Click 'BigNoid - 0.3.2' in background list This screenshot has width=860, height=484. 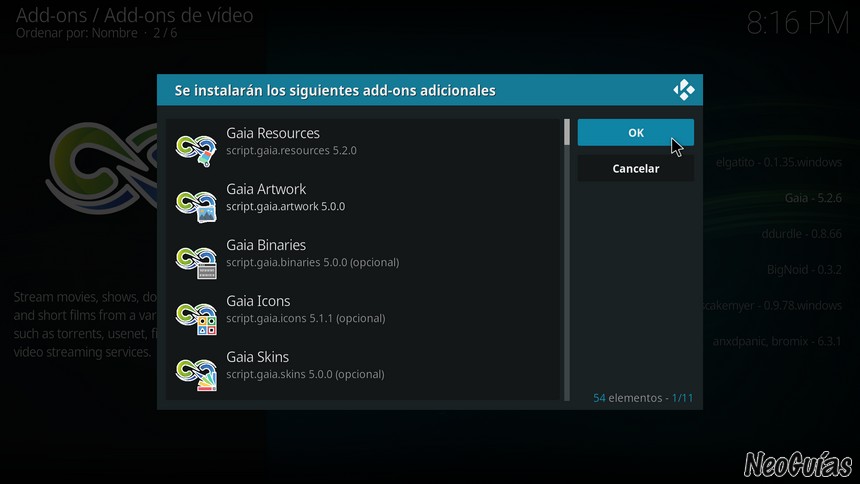(x=804, y=269)
